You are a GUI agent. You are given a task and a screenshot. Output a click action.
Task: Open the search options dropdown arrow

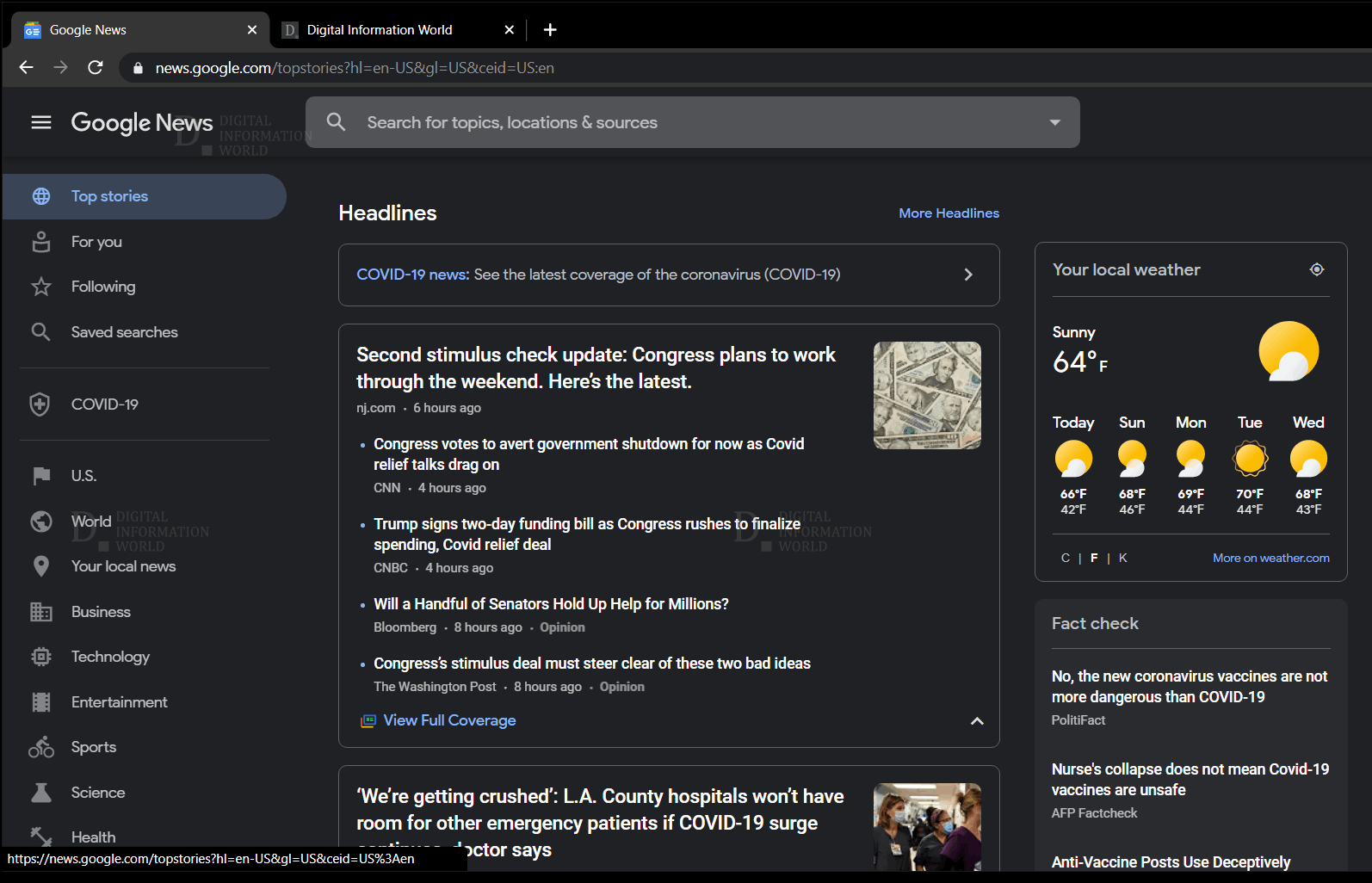(1054, 122)
